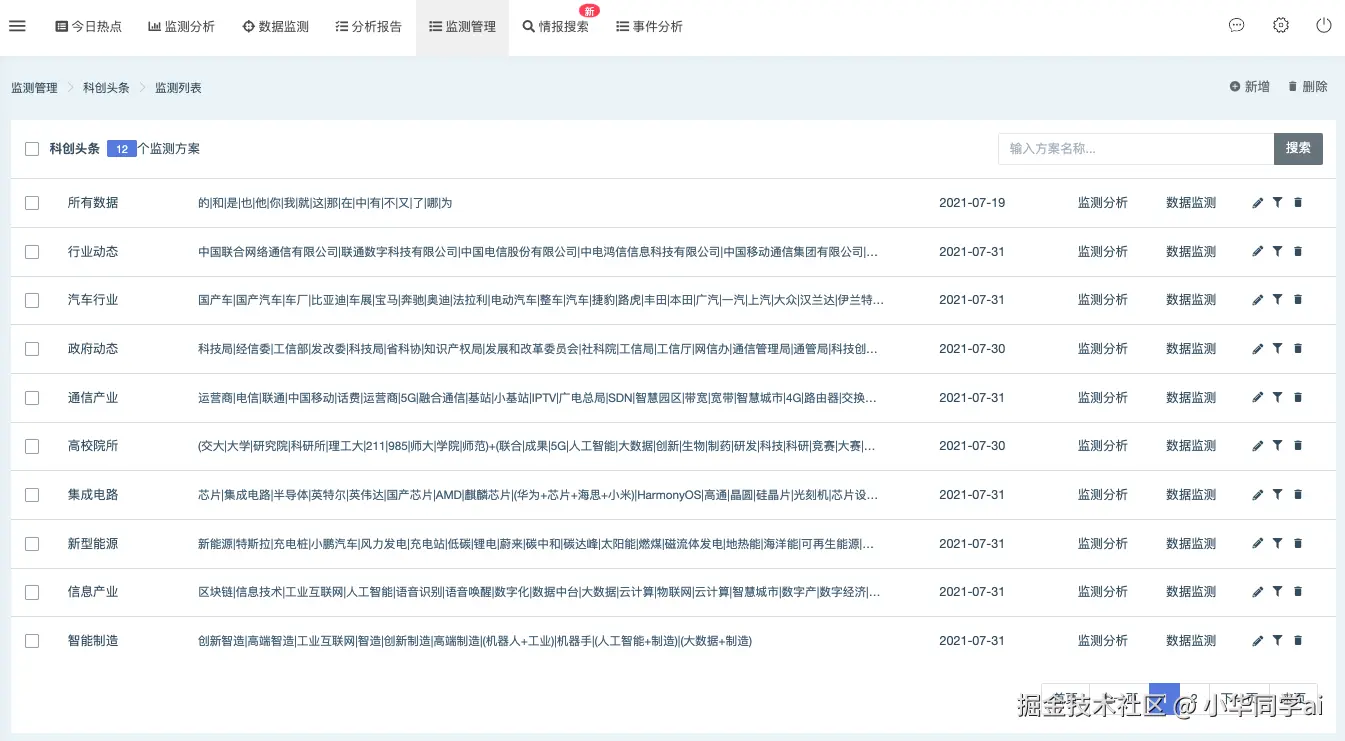Open 监测分析 link in 汽车行业 row

tap(1102, 300)
